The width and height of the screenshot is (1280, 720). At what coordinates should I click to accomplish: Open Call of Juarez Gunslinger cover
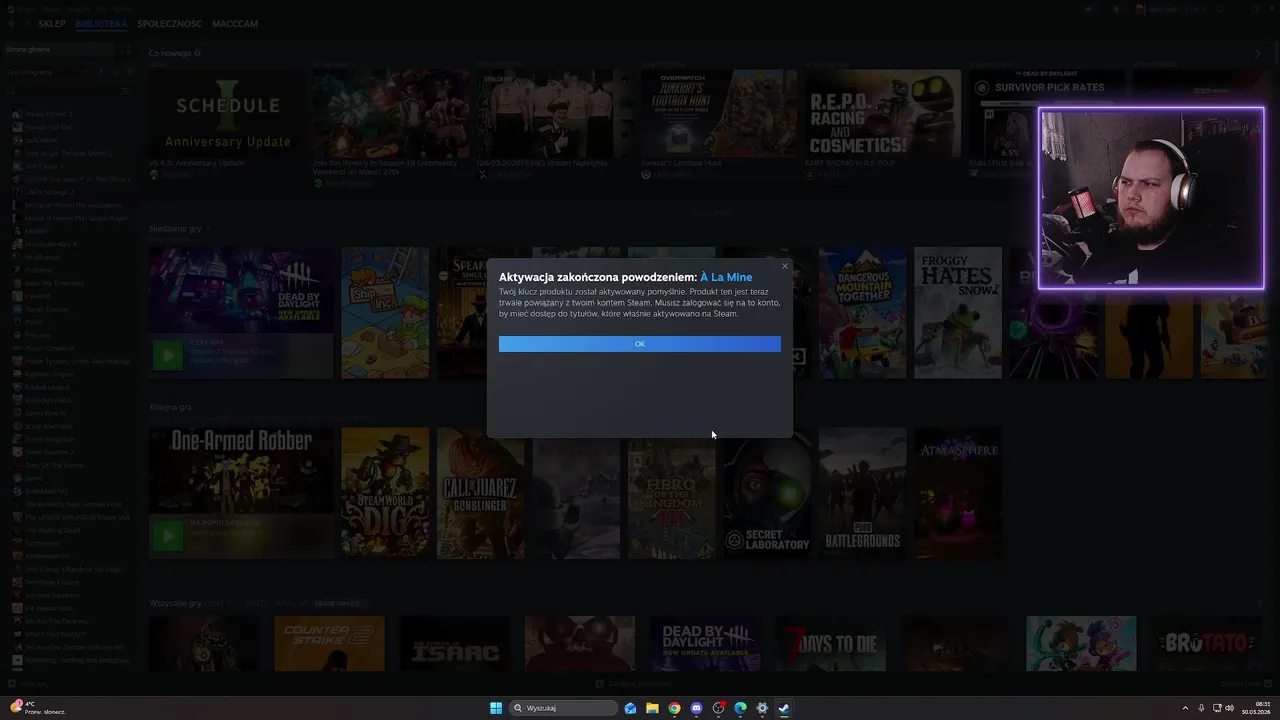480,493
